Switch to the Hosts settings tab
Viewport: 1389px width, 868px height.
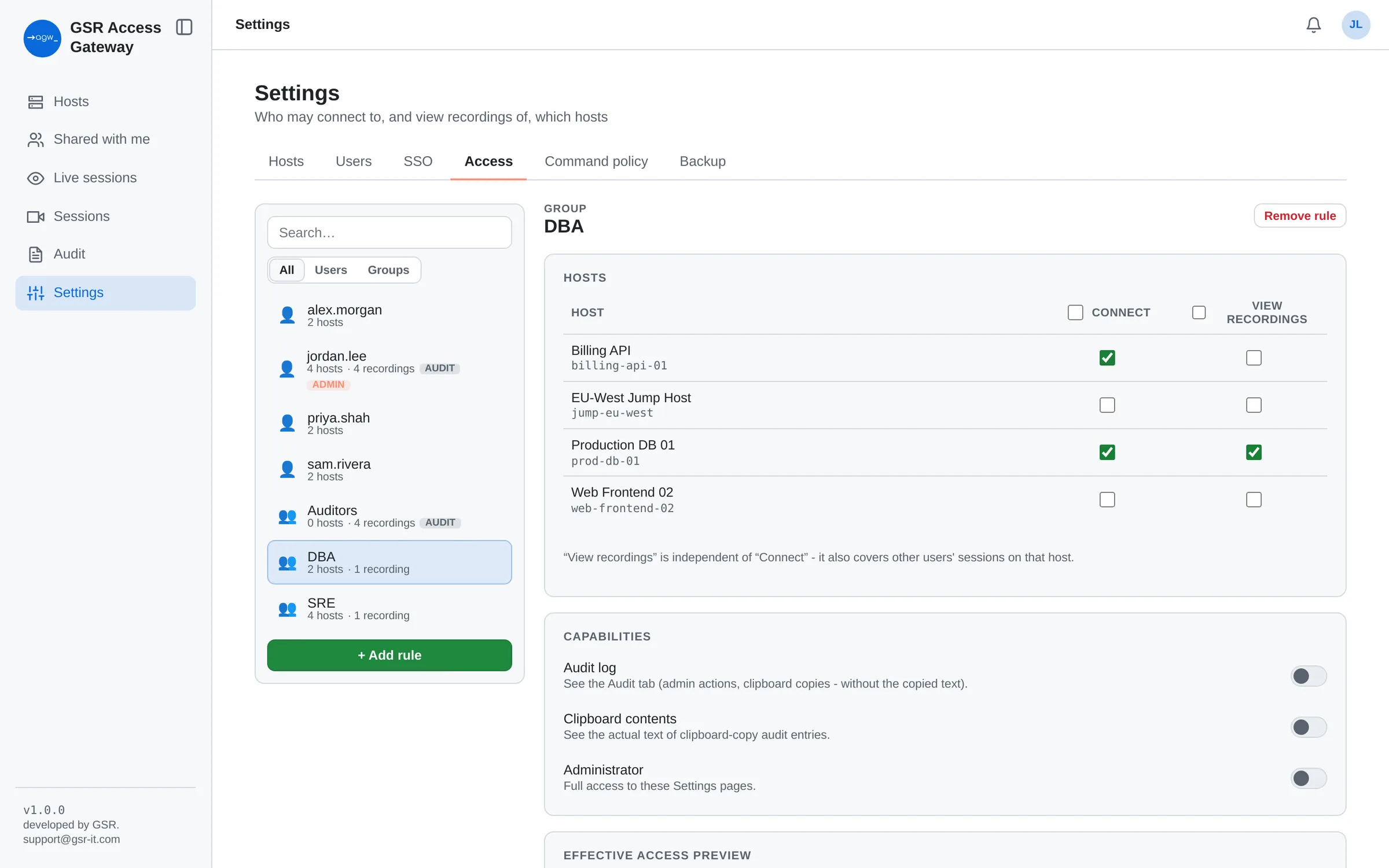coord(286,161)
